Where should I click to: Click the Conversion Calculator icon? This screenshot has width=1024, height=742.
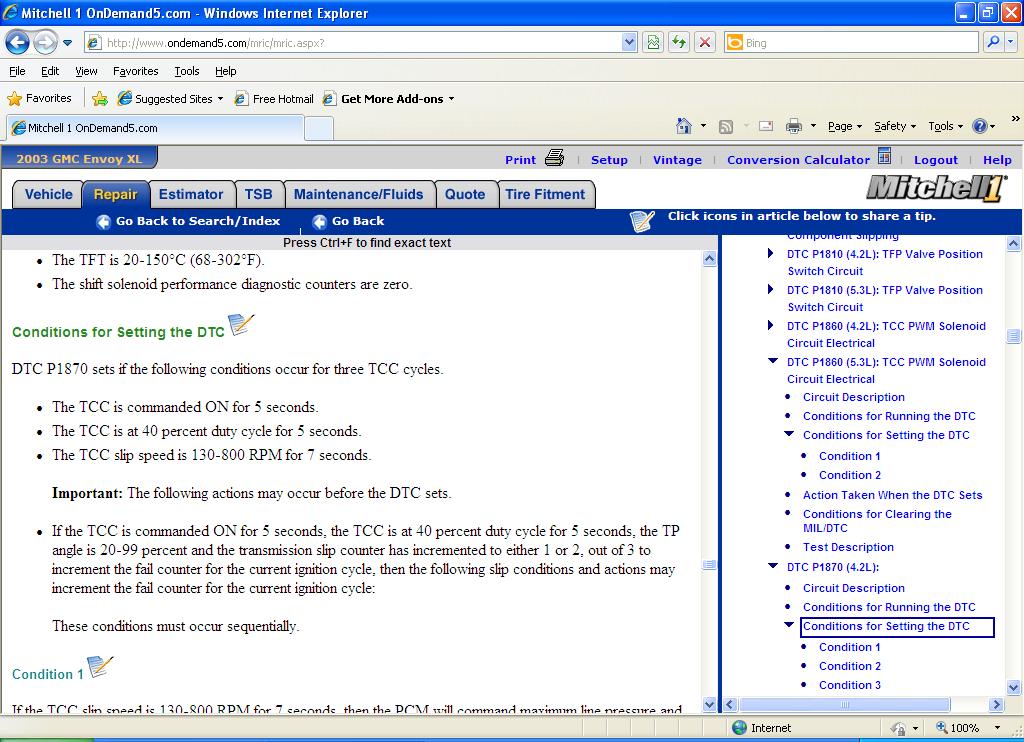pyautogui.click(x=884, y=156)
